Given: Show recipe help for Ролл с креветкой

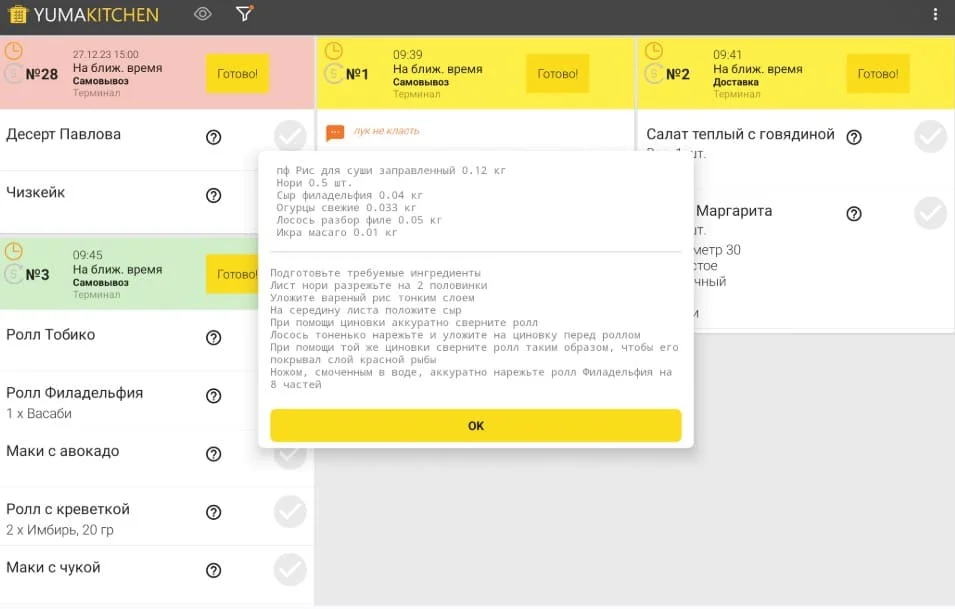Looking at the screenshot, I should [x=213, y=512].
